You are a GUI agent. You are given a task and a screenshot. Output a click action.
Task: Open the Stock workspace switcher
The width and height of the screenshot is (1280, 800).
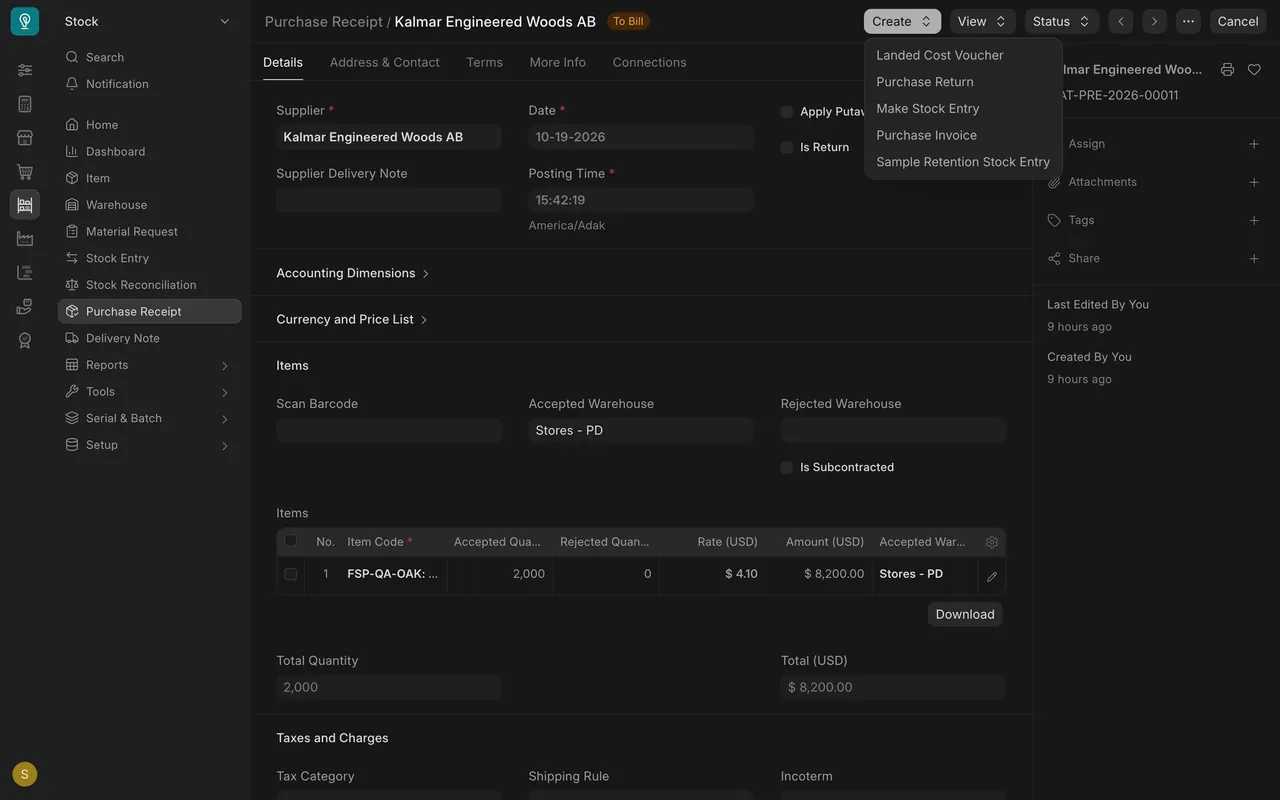(x=147, y=21)
